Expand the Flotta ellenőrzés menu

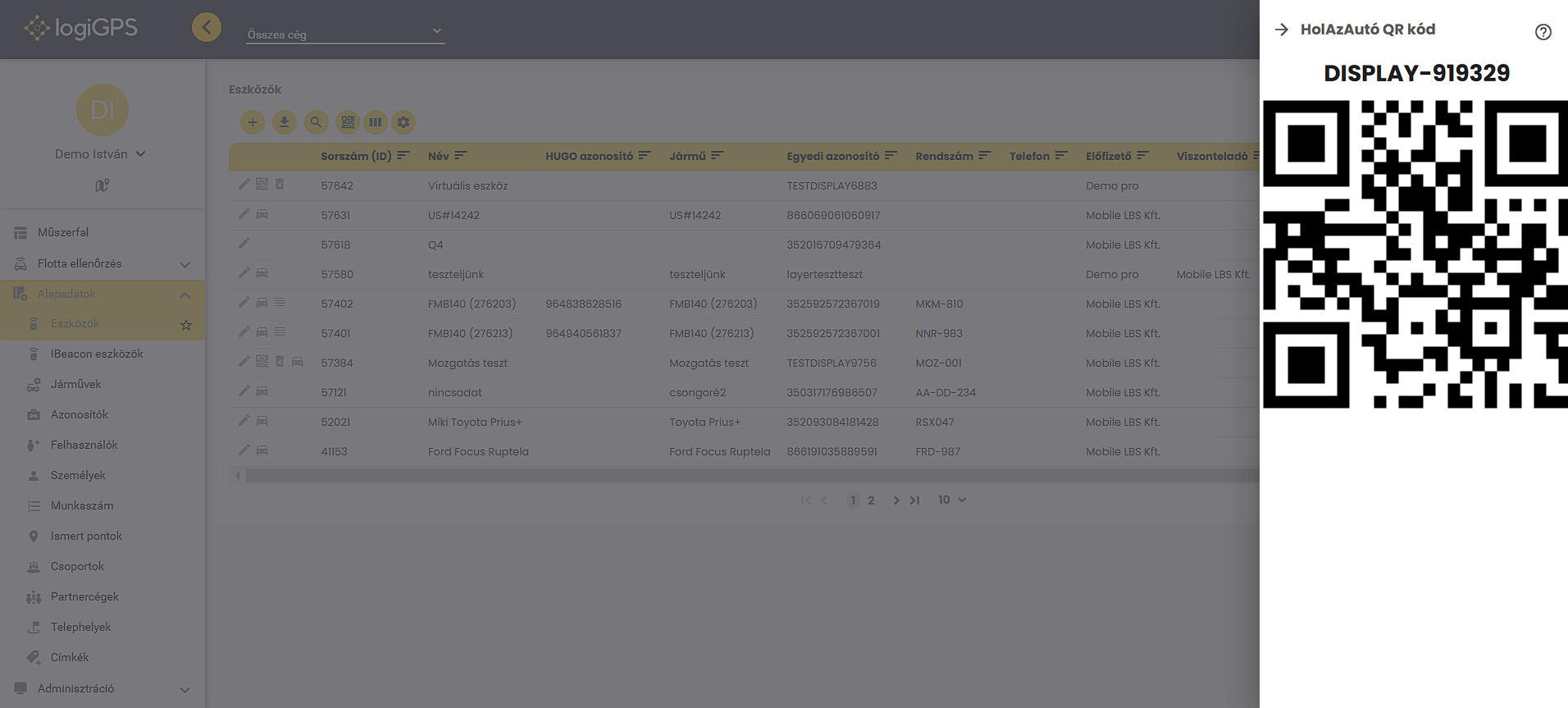(x=185, y=264)
